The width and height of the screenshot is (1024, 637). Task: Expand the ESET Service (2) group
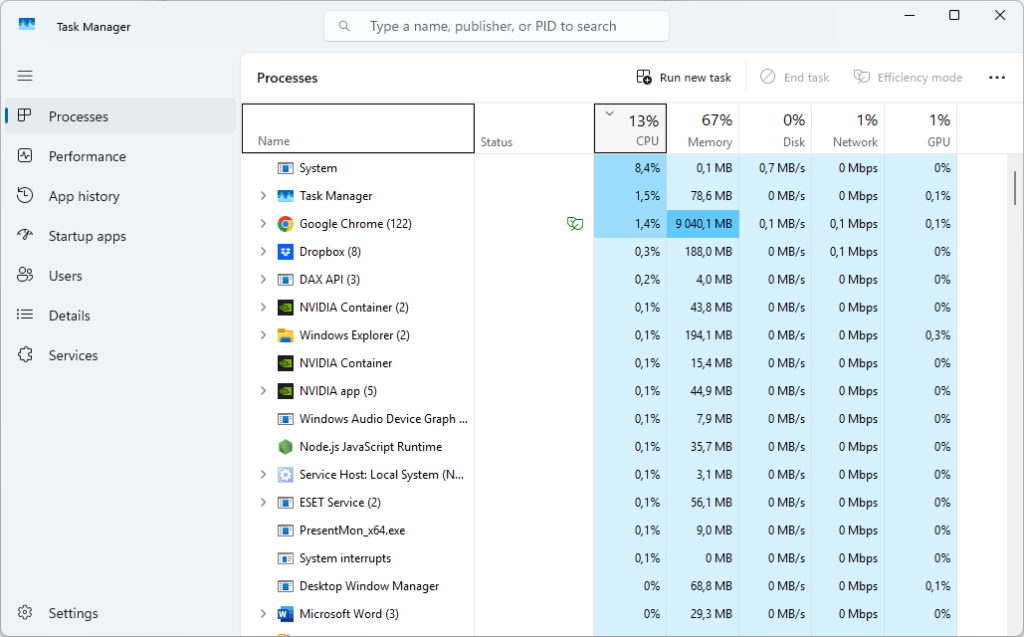(x=263, y=502)
